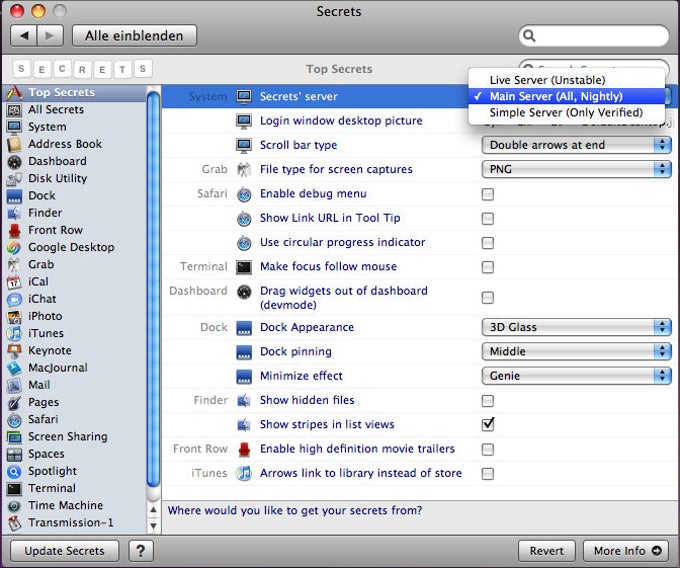Select the Top Secrets sidebar icon

click(x=14, y=92)
